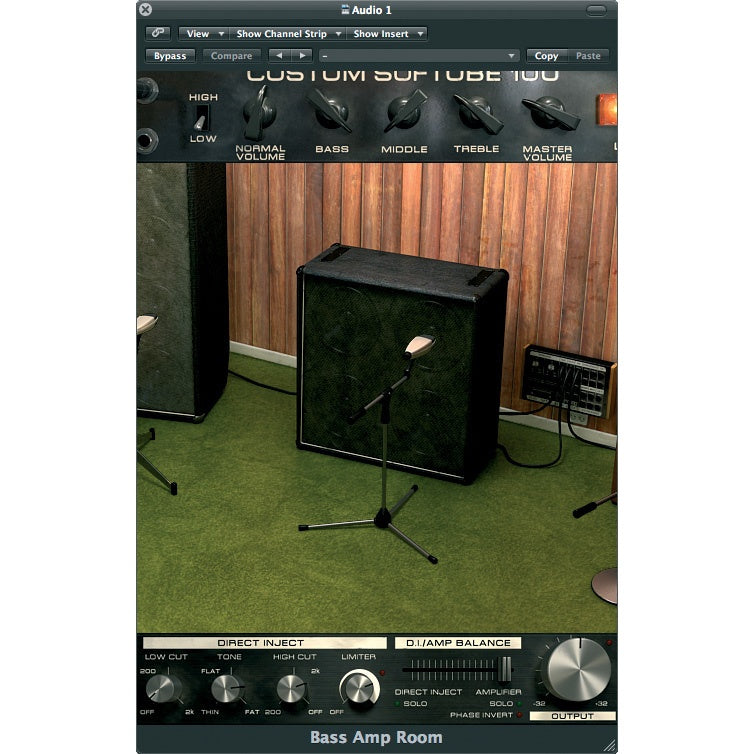This screenshot has width=754, height=754.
Task: Close the Audio 1 plugin window
Action: (145, 10)
